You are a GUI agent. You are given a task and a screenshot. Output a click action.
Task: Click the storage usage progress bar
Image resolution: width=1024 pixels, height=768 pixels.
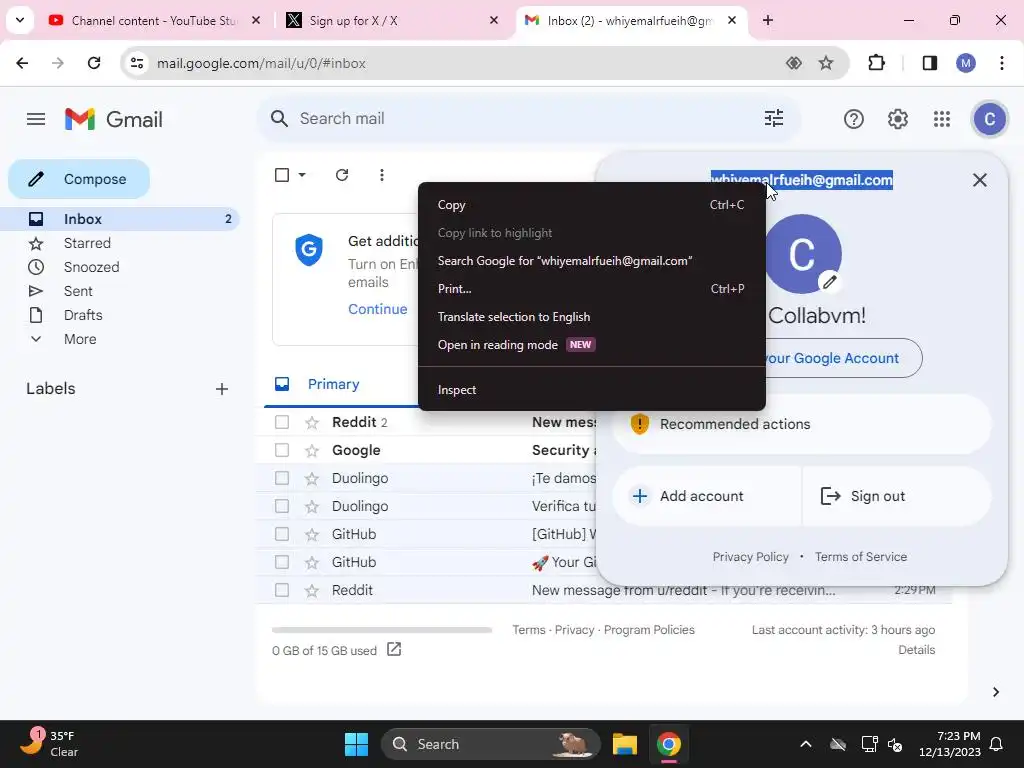tap(382, 630)
